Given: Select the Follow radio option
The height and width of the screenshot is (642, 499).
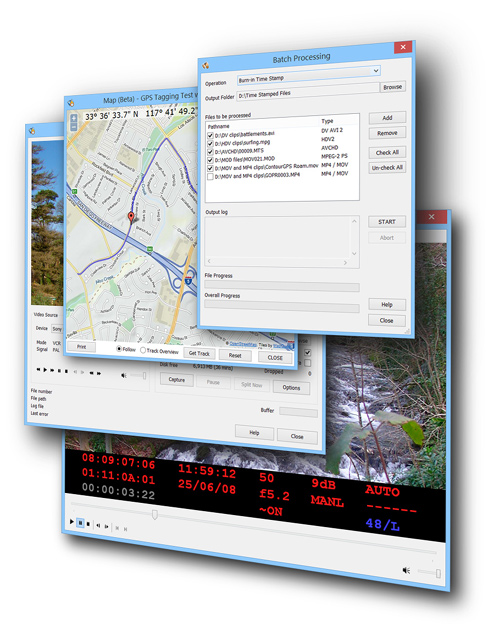Looking at the screenshot, I should point(119,349).
